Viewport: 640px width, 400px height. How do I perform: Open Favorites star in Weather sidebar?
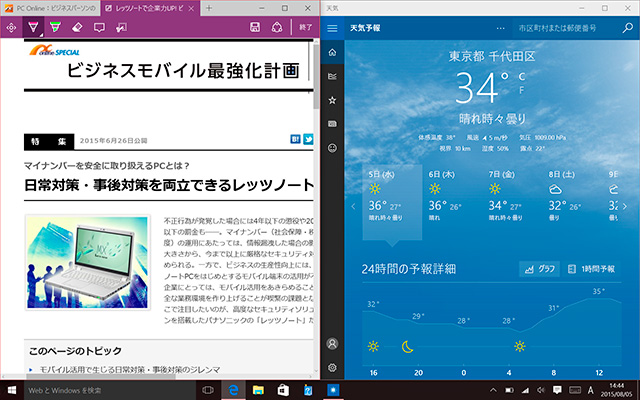(x=332, y=100)
